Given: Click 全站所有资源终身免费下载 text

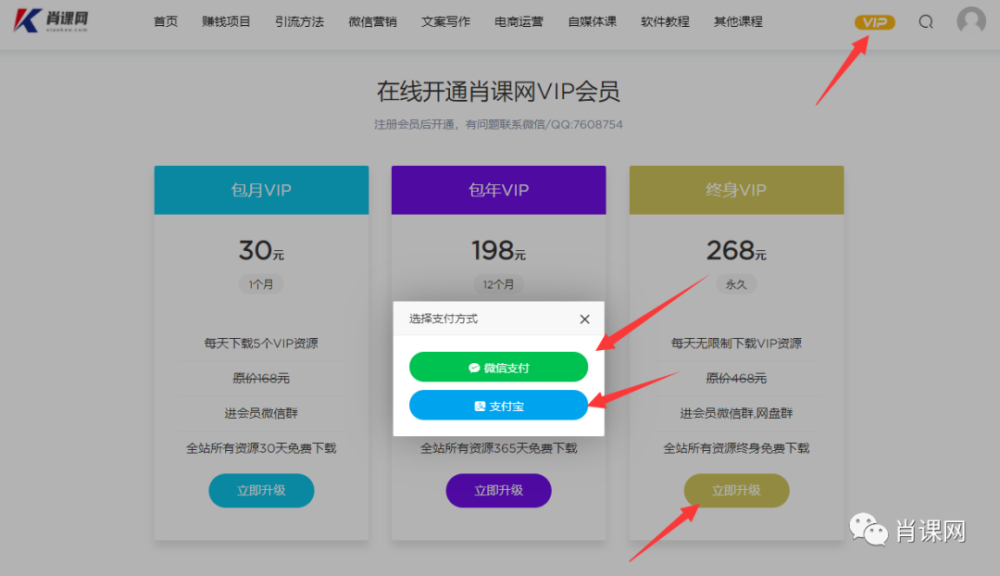Looking at the screenshot, I should click(737, 448).
